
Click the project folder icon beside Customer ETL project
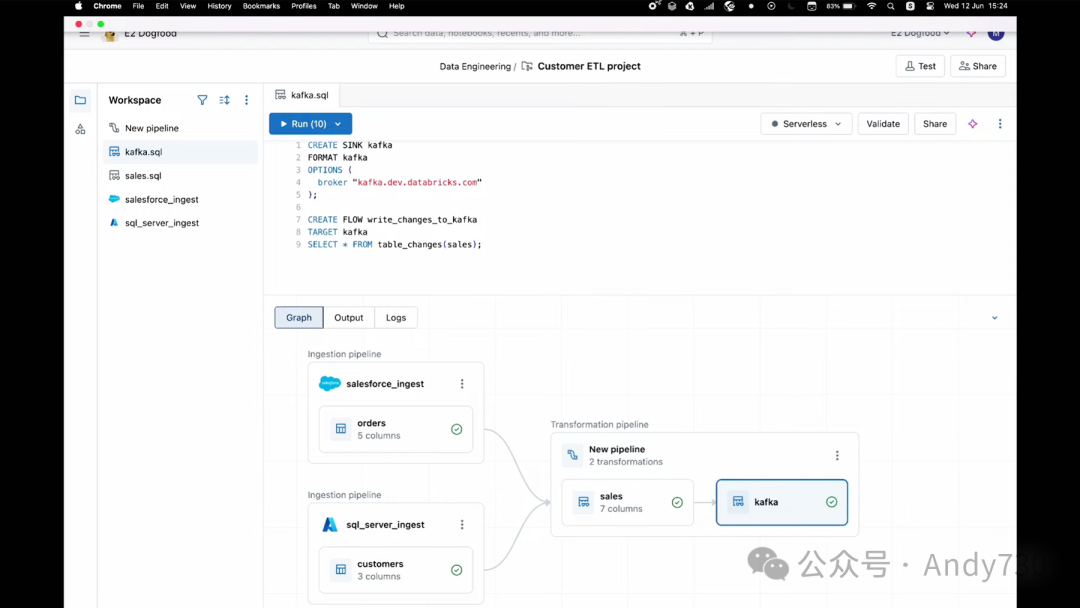pos(527,66)
